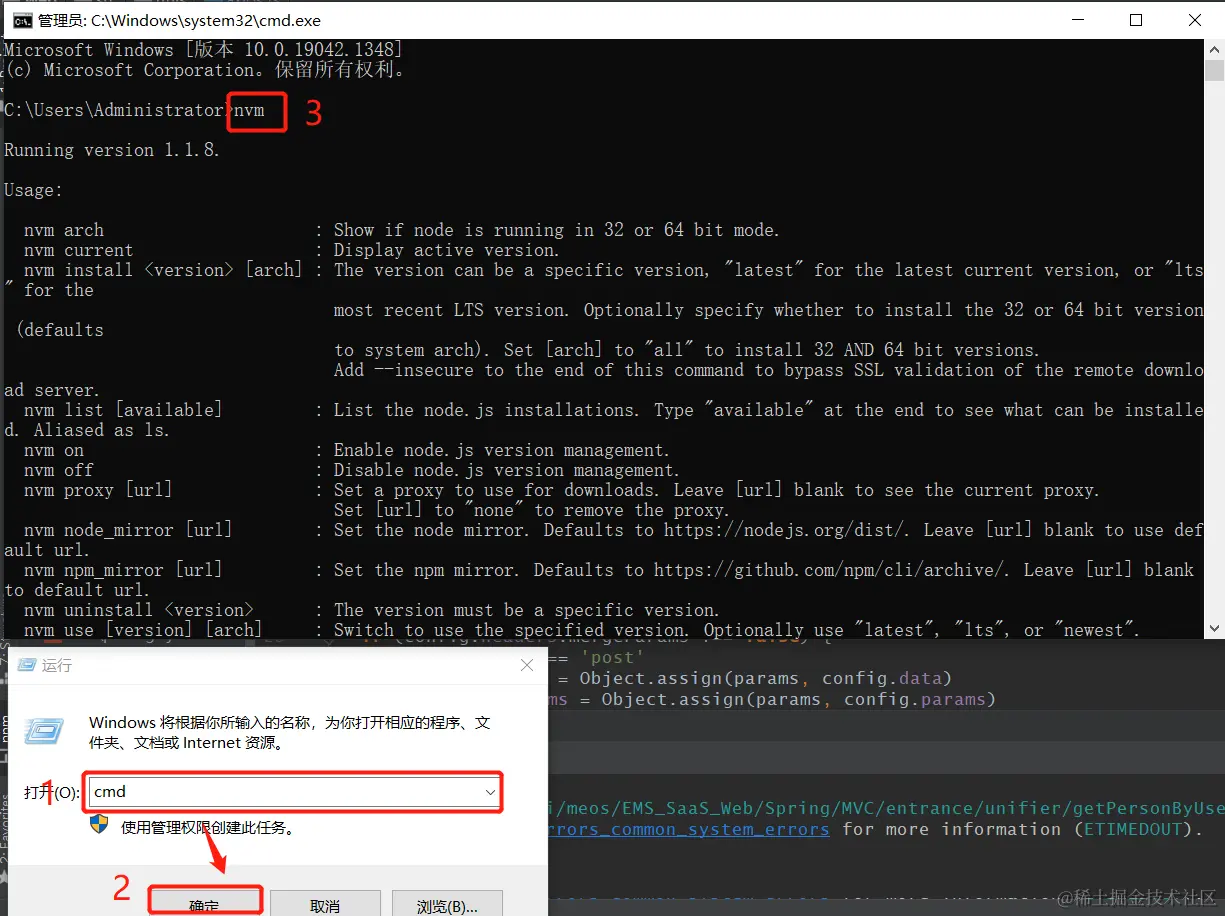Image resolution: width=1225 pixels, height=916 pixels.
Task: Click the 'nvm arch' command text
Action: point(64,230)
